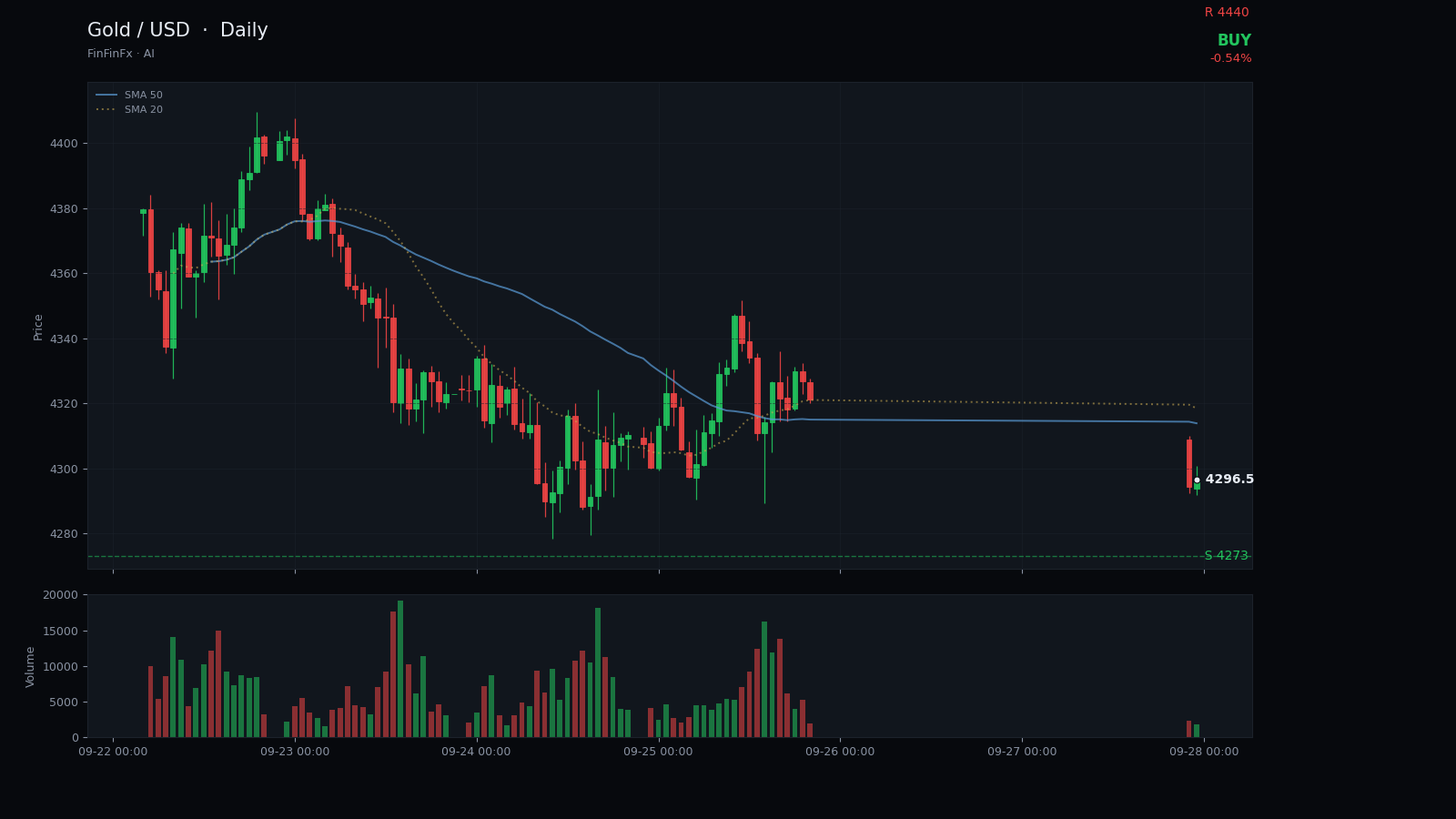Select the SMA 50 legend entry

tap(129, 95)
